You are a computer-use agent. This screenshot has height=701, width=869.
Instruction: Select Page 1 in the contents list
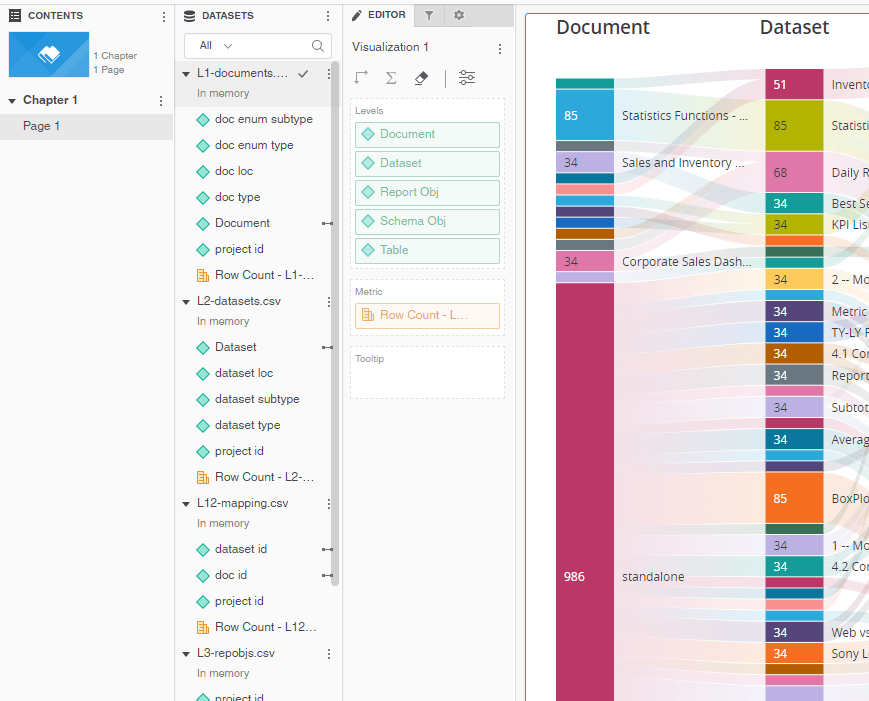42,126
